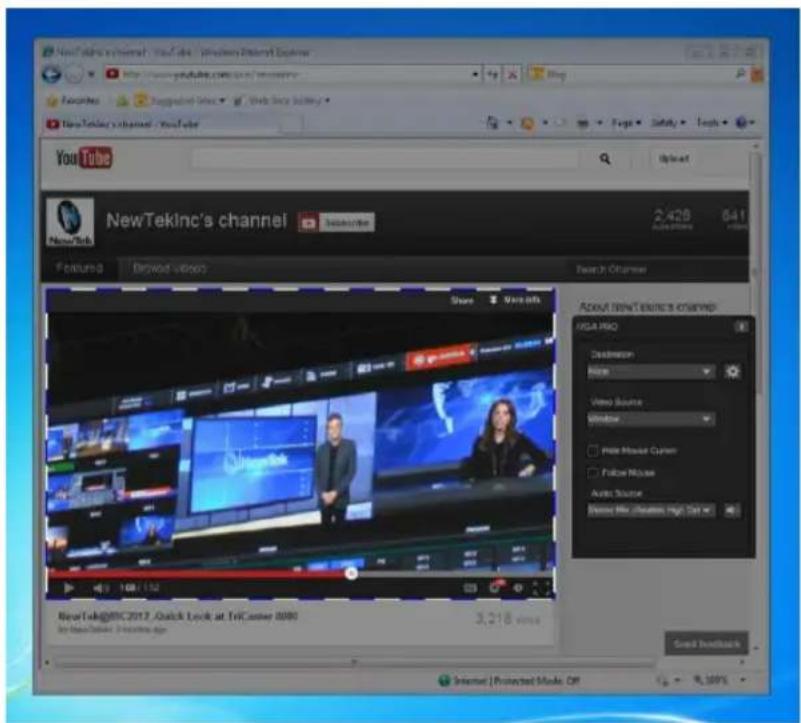Screen dimensions: 801x723
Task: Click the 'Internet | Protected Mode: Off' status
Action: click(509, 681)
